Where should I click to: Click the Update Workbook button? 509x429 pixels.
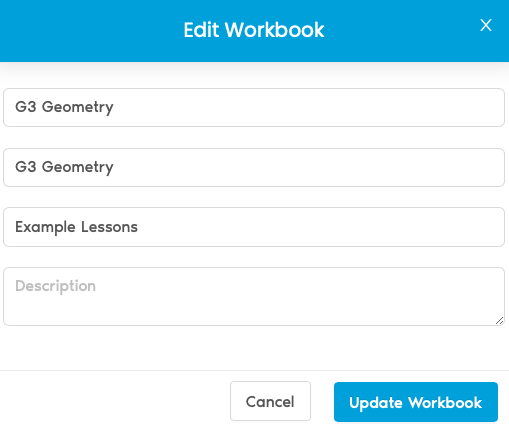[x=416, y=402]
